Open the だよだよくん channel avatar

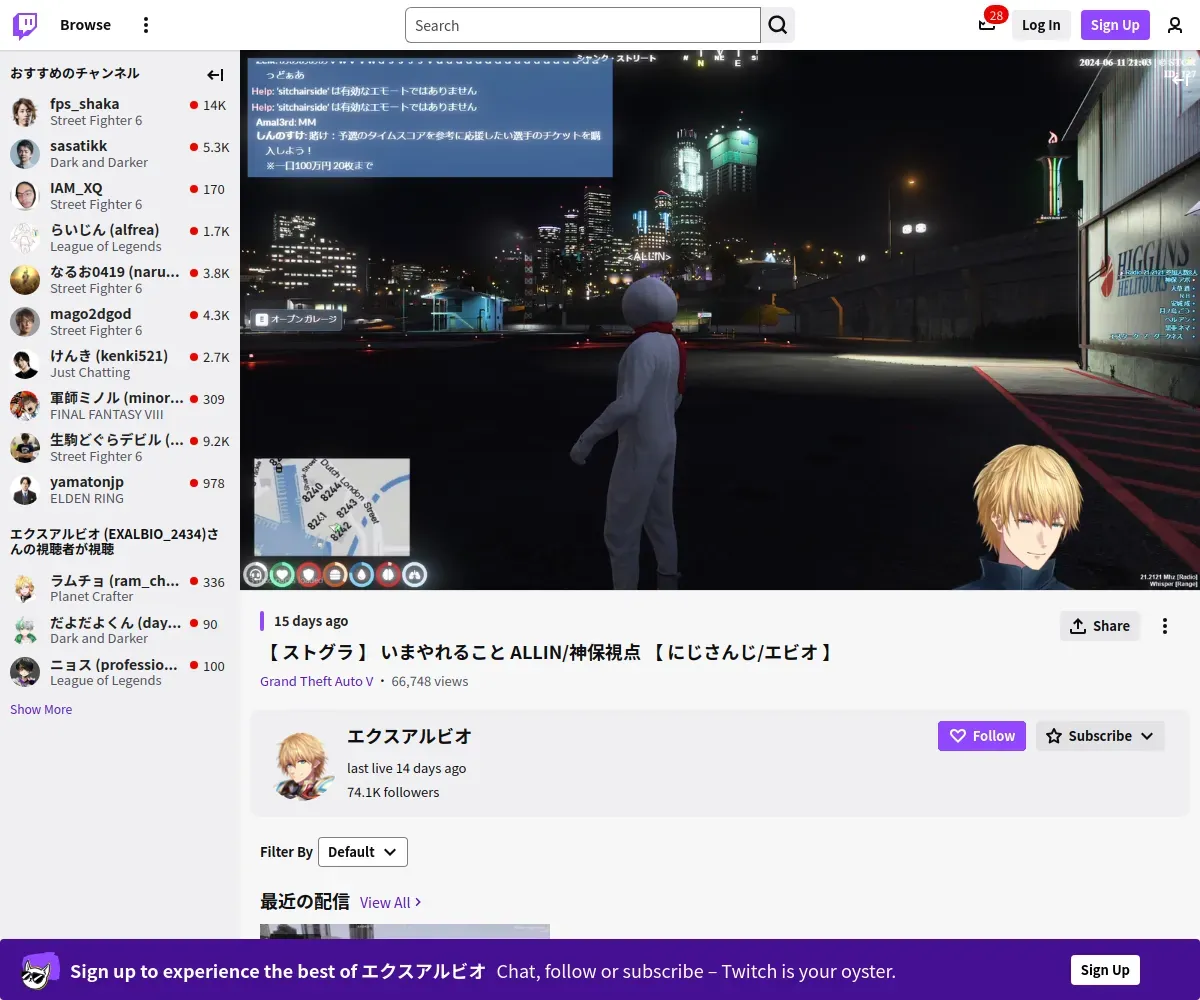25,631
